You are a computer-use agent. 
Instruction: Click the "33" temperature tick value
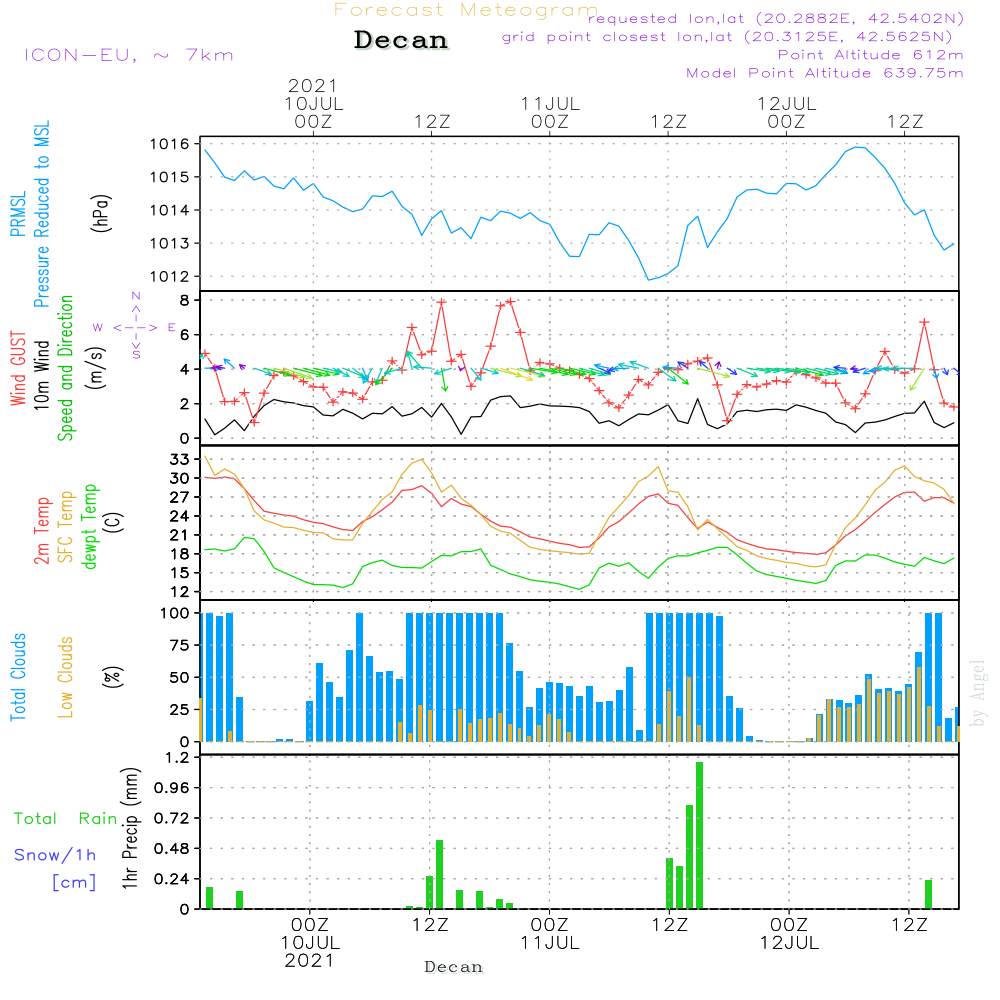coord(180,459)
